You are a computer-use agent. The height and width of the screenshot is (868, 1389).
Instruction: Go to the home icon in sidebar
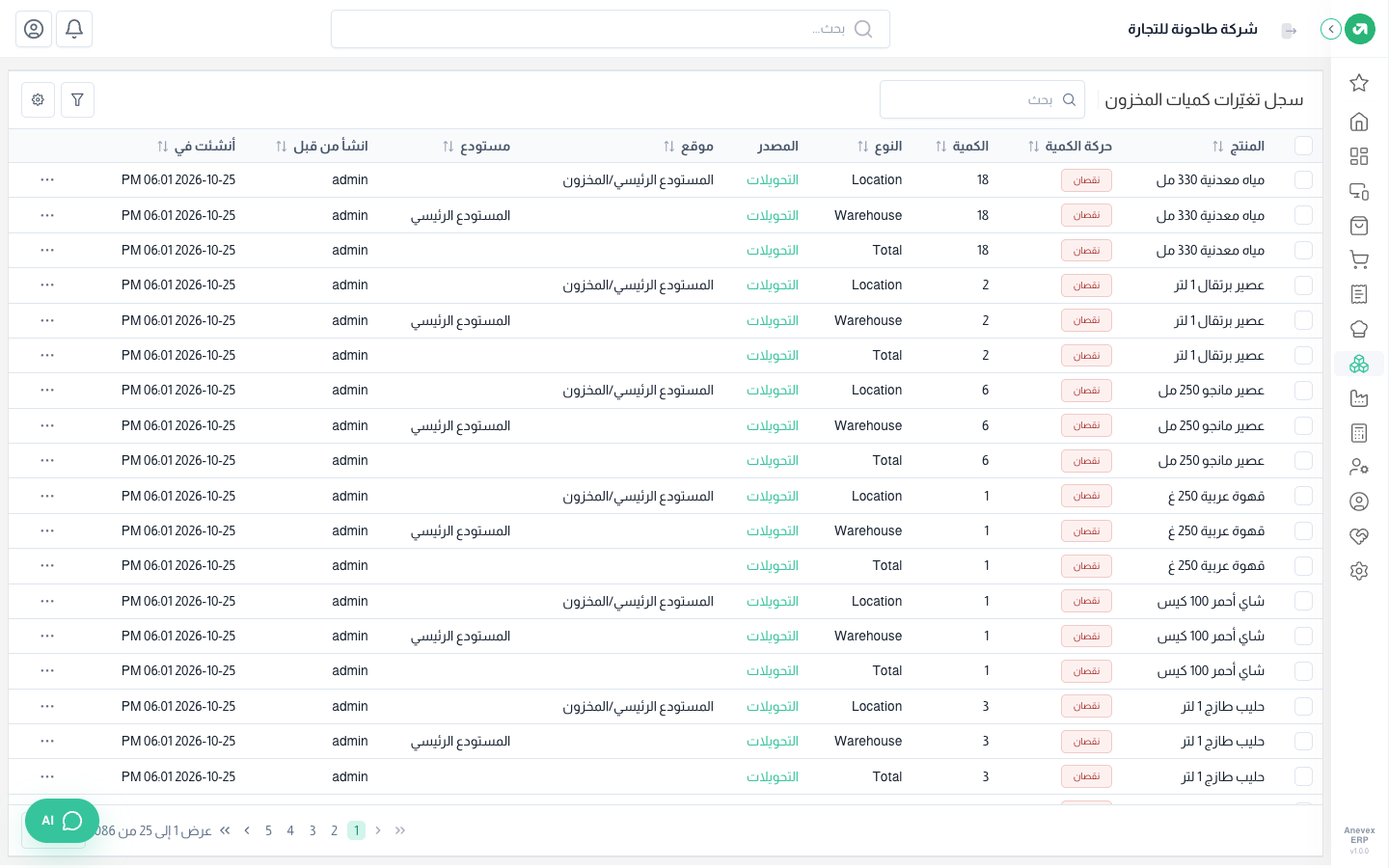(1359, 122)
